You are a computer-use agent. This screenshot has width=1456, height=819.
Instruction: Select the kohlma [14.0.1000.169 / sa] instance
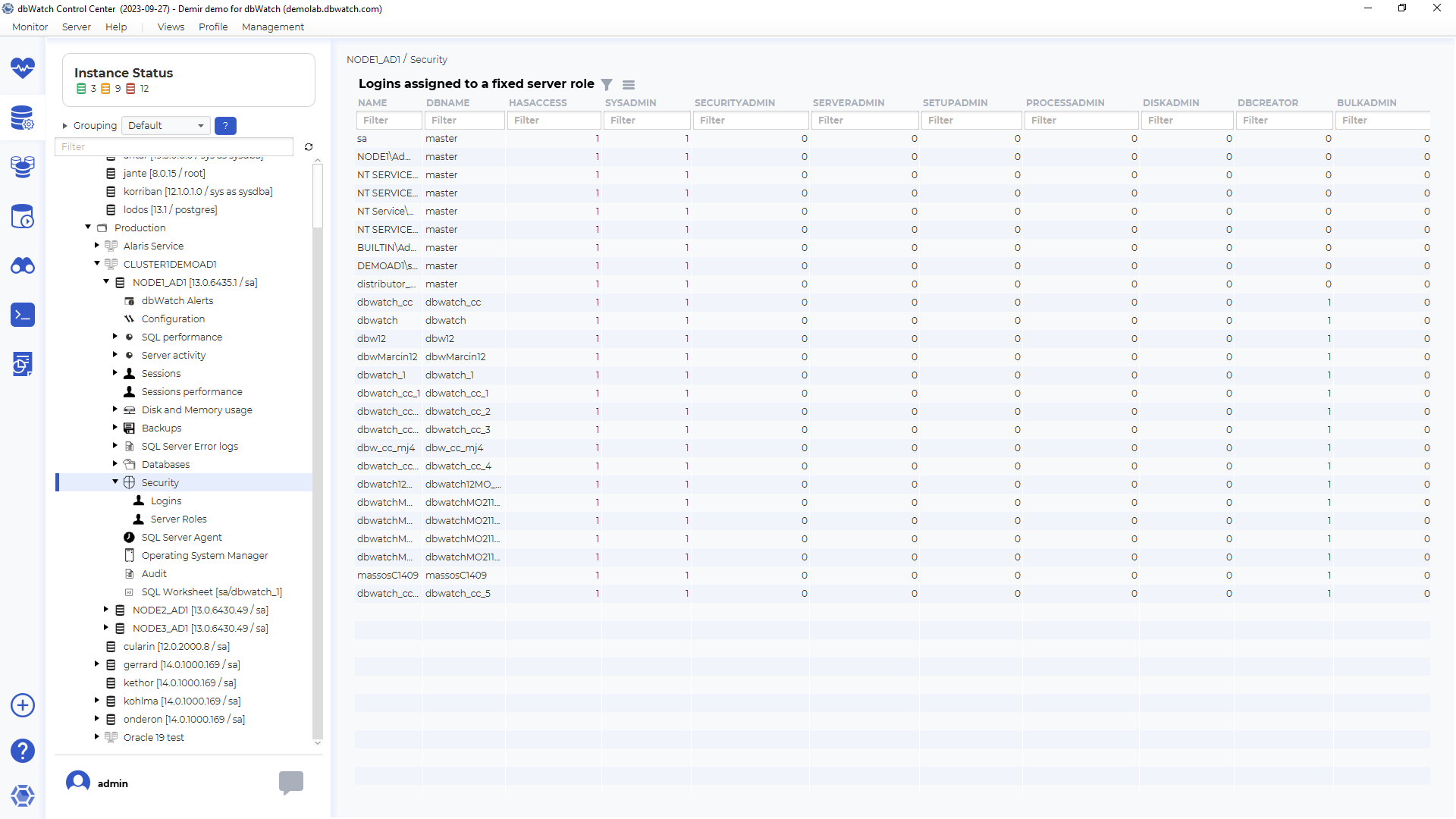[182, 701]
